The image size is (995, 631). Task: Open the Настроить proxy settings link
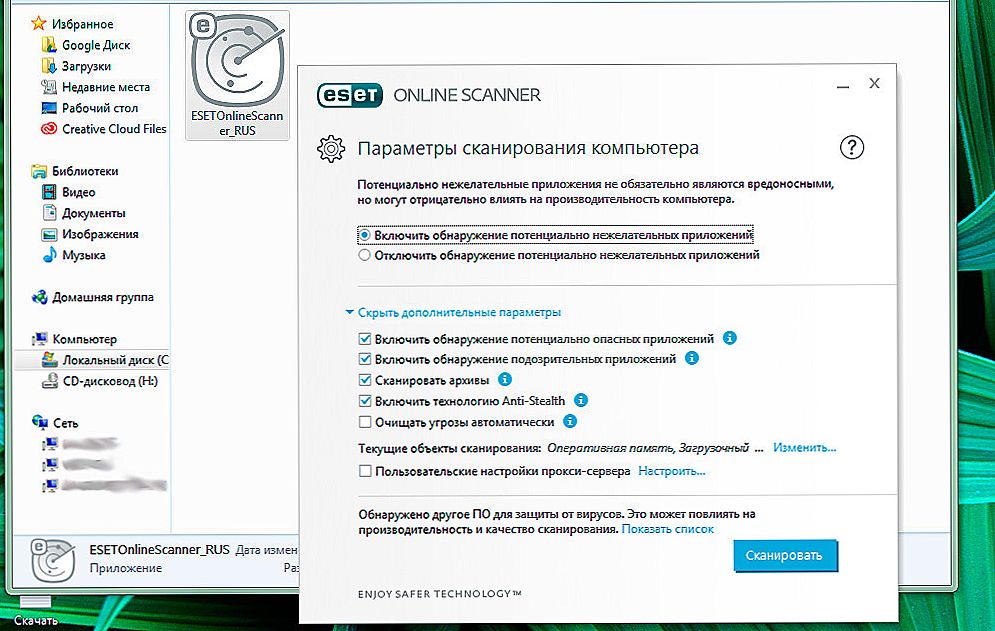pyautogui.click(x=671, y=471)
